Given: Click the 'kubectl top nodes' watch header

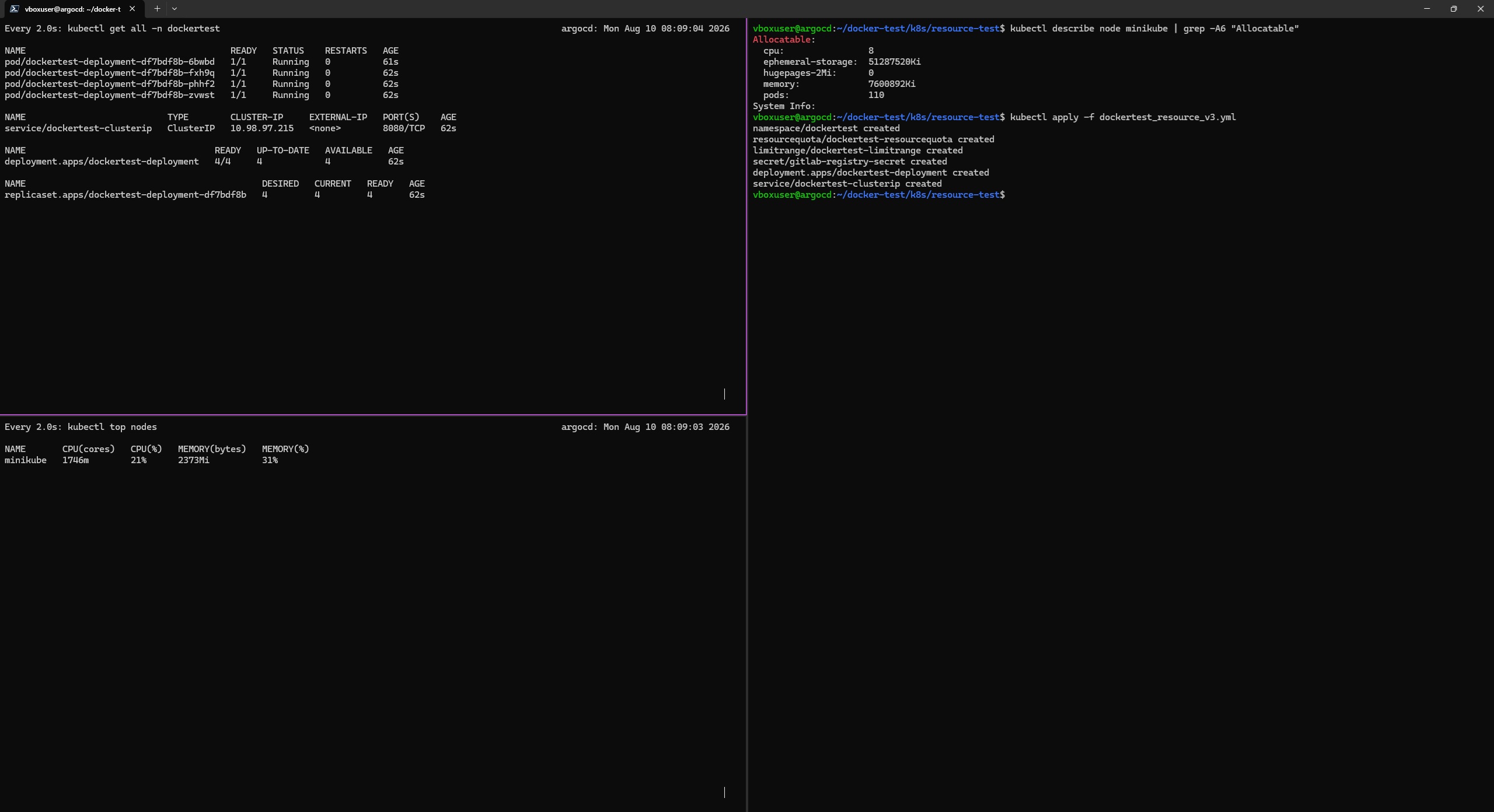Looking at the screenshot, I should [x=112, y=427].
